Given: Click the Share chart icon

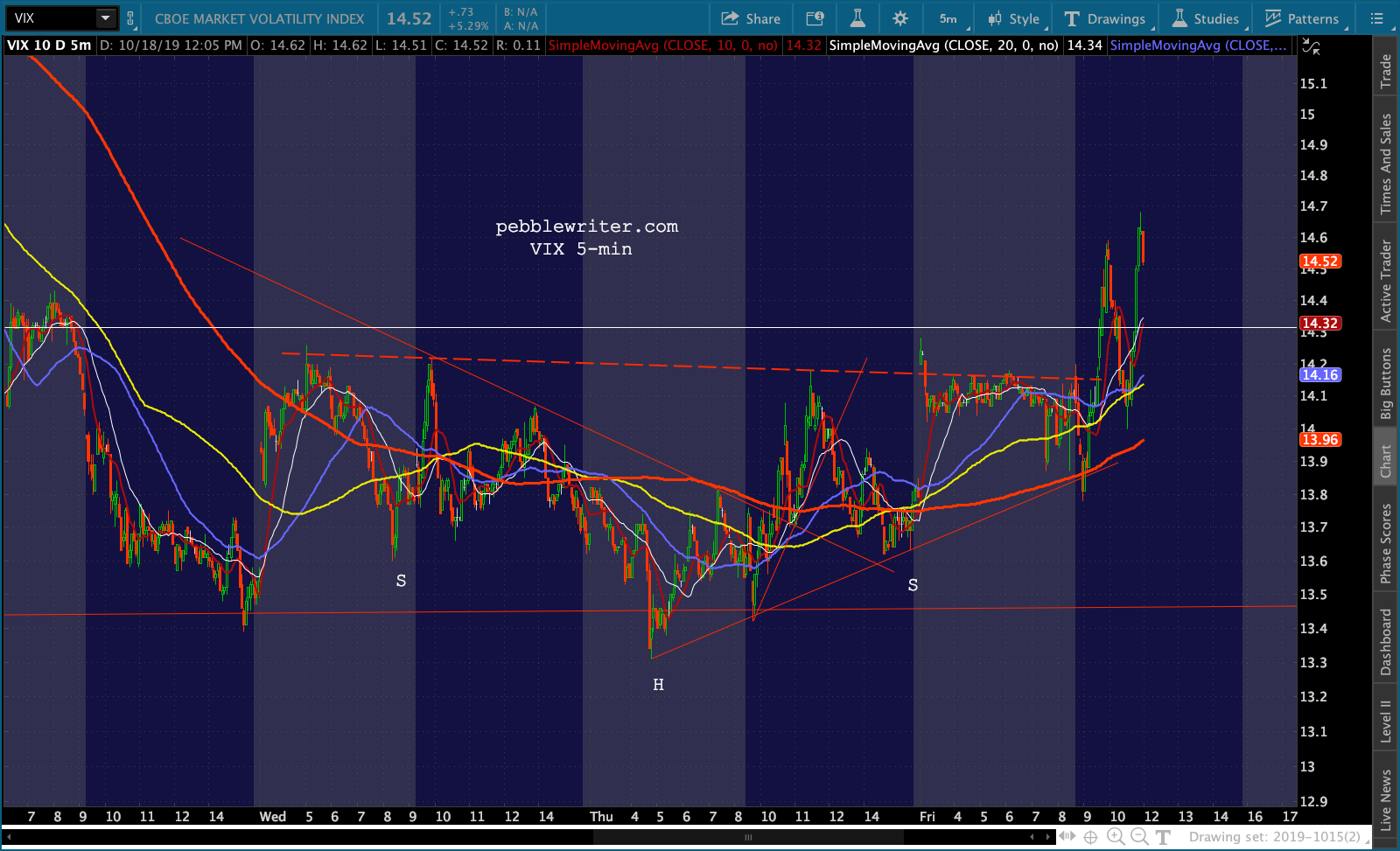Looking at the screenshot, I should coord(750,18).
